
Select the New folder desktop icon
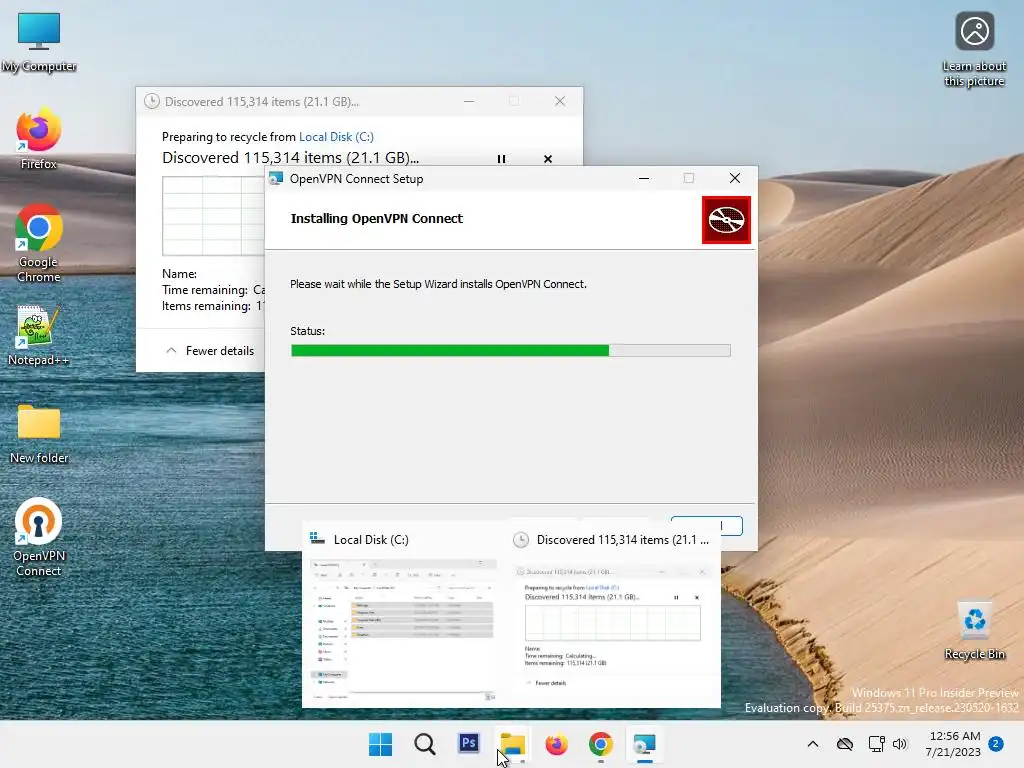click(39, 434)
